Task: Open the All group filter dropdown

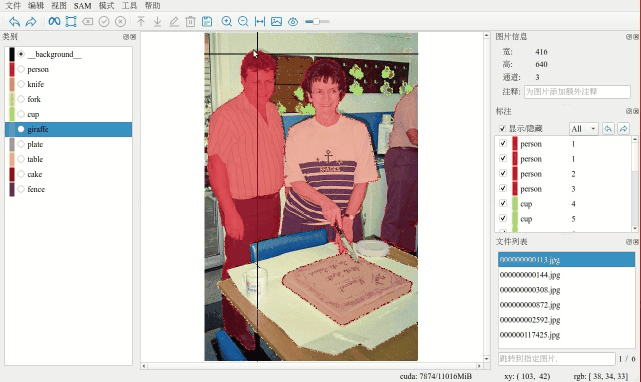Action: tap(583, 129)
